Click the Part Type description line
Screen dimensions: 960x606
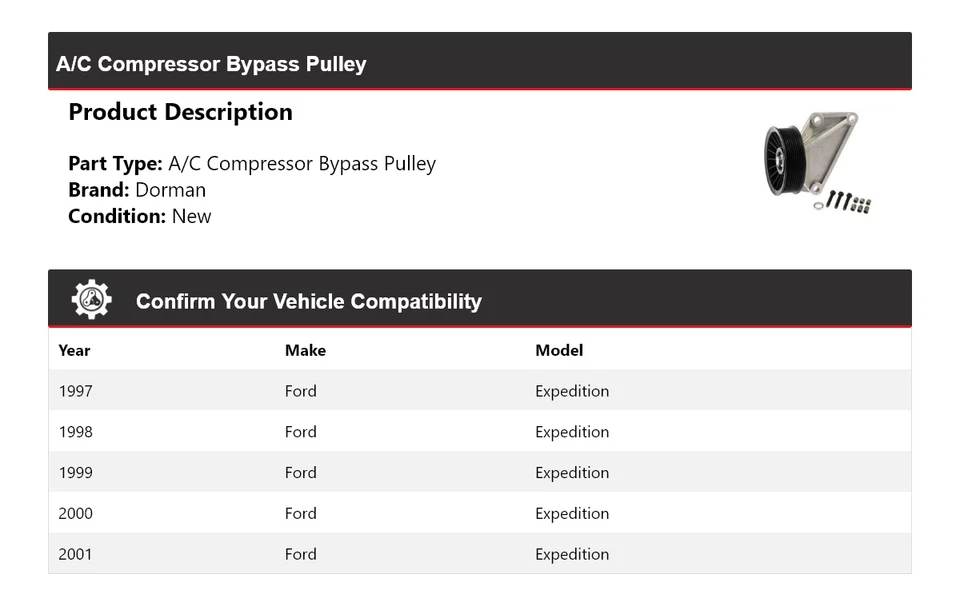(x=252, y=164)
